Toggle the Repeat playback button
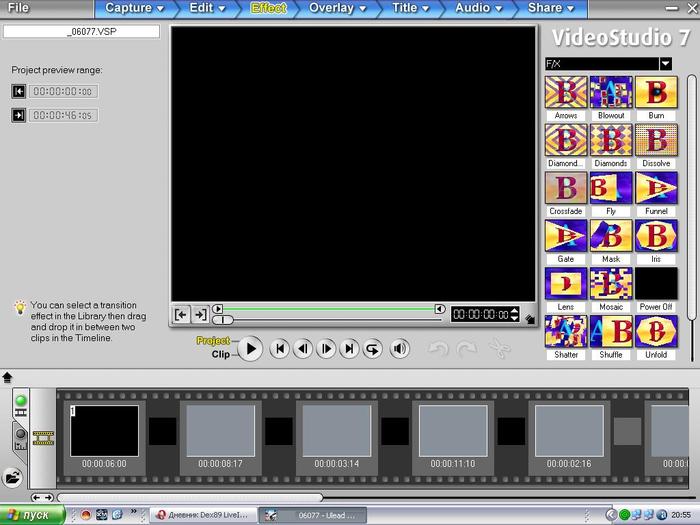Image resolution: width=700 pixels, height=525 pixels. pos(373,349)
